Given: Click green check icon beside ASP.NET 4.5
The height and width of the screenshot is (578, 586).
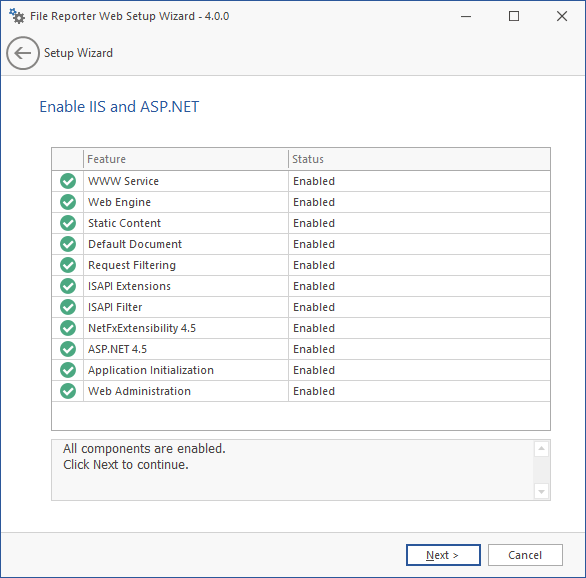Looking at the screenshot, I should click(68, 349).
